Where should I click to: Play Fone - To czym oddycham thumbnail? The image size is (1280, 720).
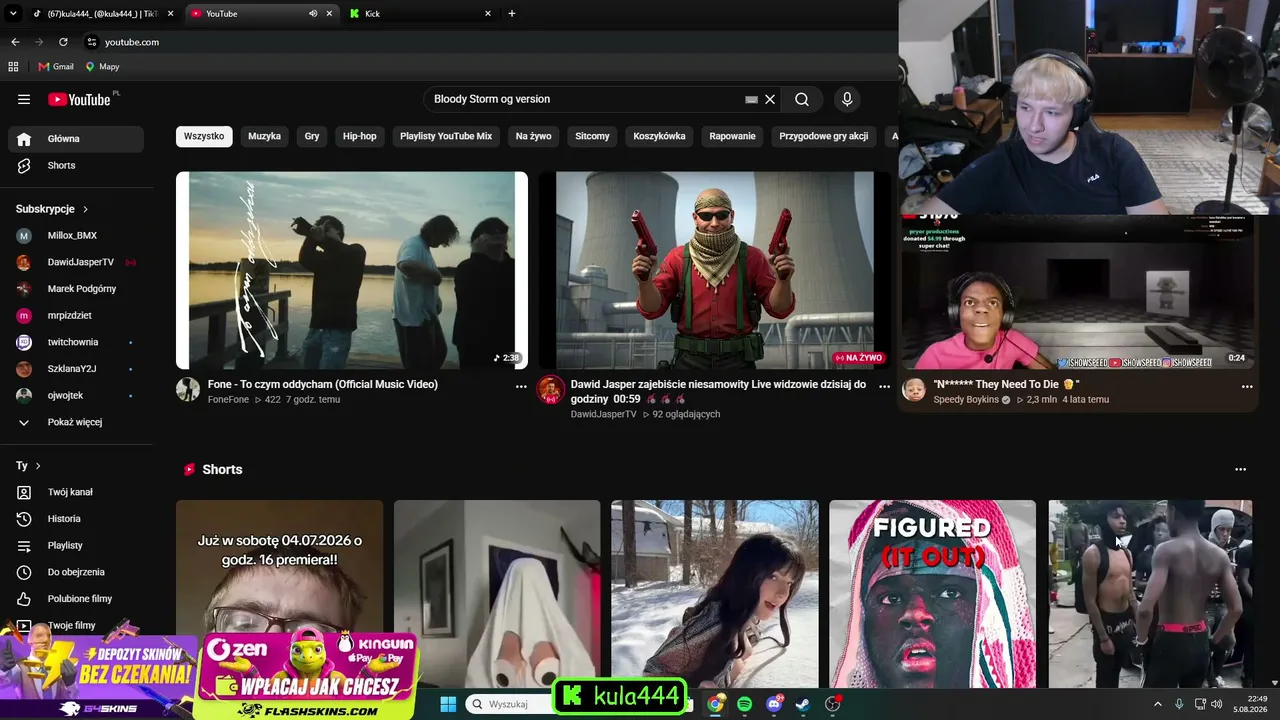[x=352, y=270]
